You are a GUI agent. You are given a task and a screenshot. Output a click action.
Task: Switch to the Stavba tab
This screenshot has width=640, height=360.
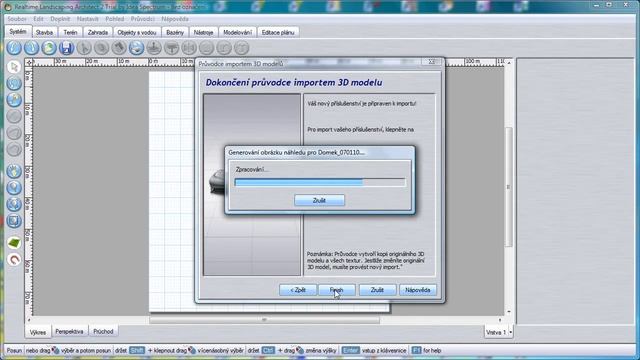click(x=44, y=32)
